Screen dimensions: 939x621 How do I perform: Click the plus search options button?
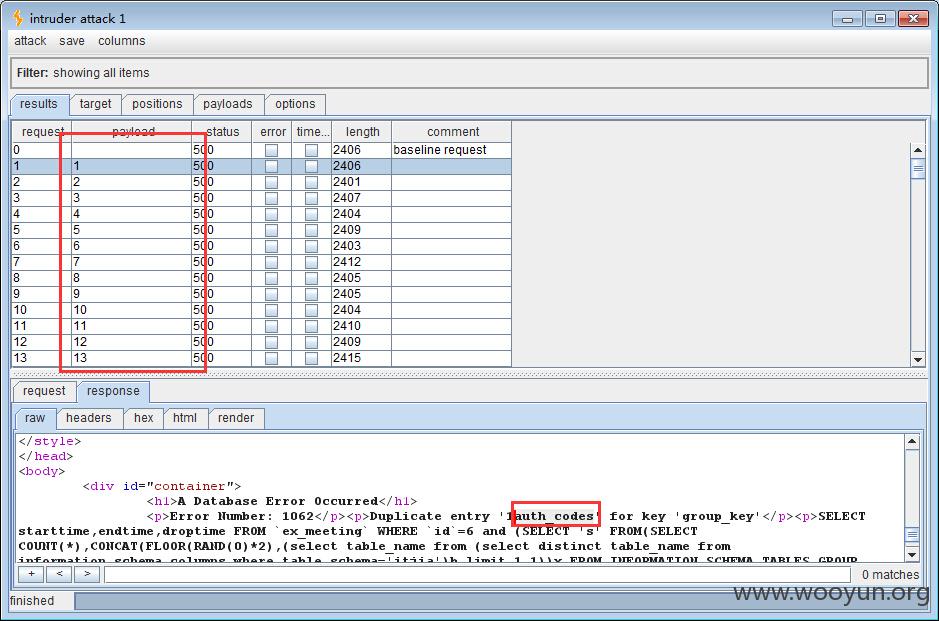pos(31,574)
